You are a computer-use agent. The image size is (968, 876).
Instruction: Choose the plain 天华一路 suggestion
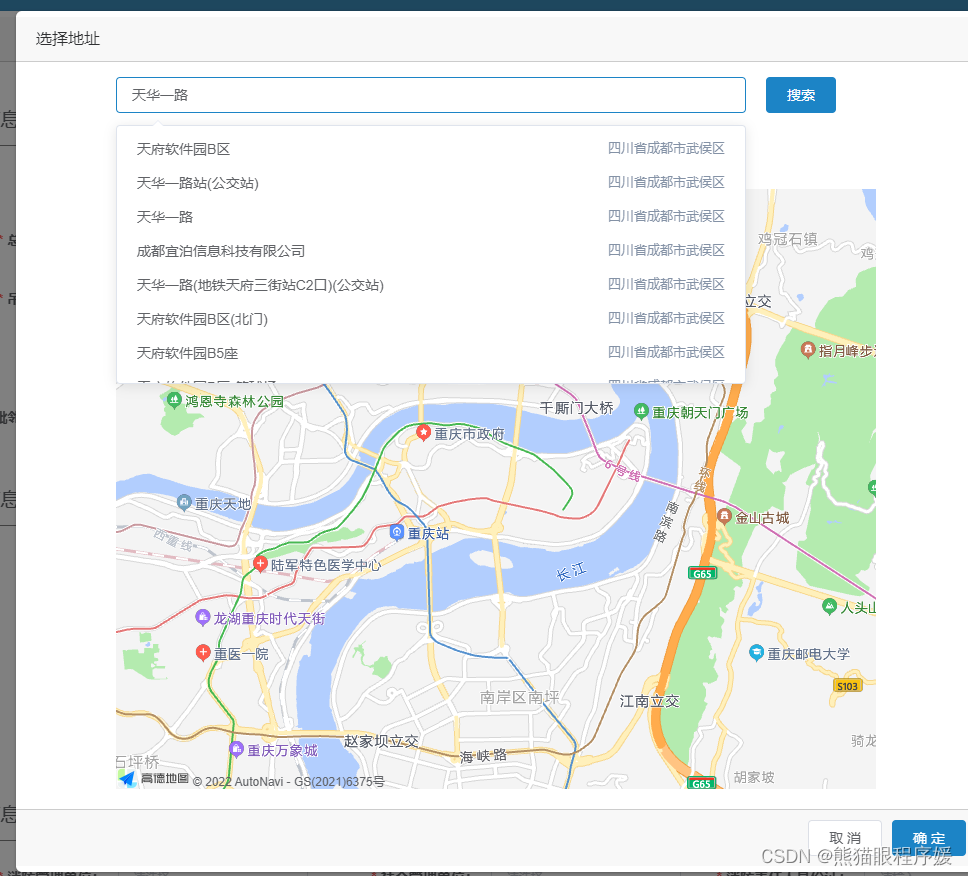(431, 217)
